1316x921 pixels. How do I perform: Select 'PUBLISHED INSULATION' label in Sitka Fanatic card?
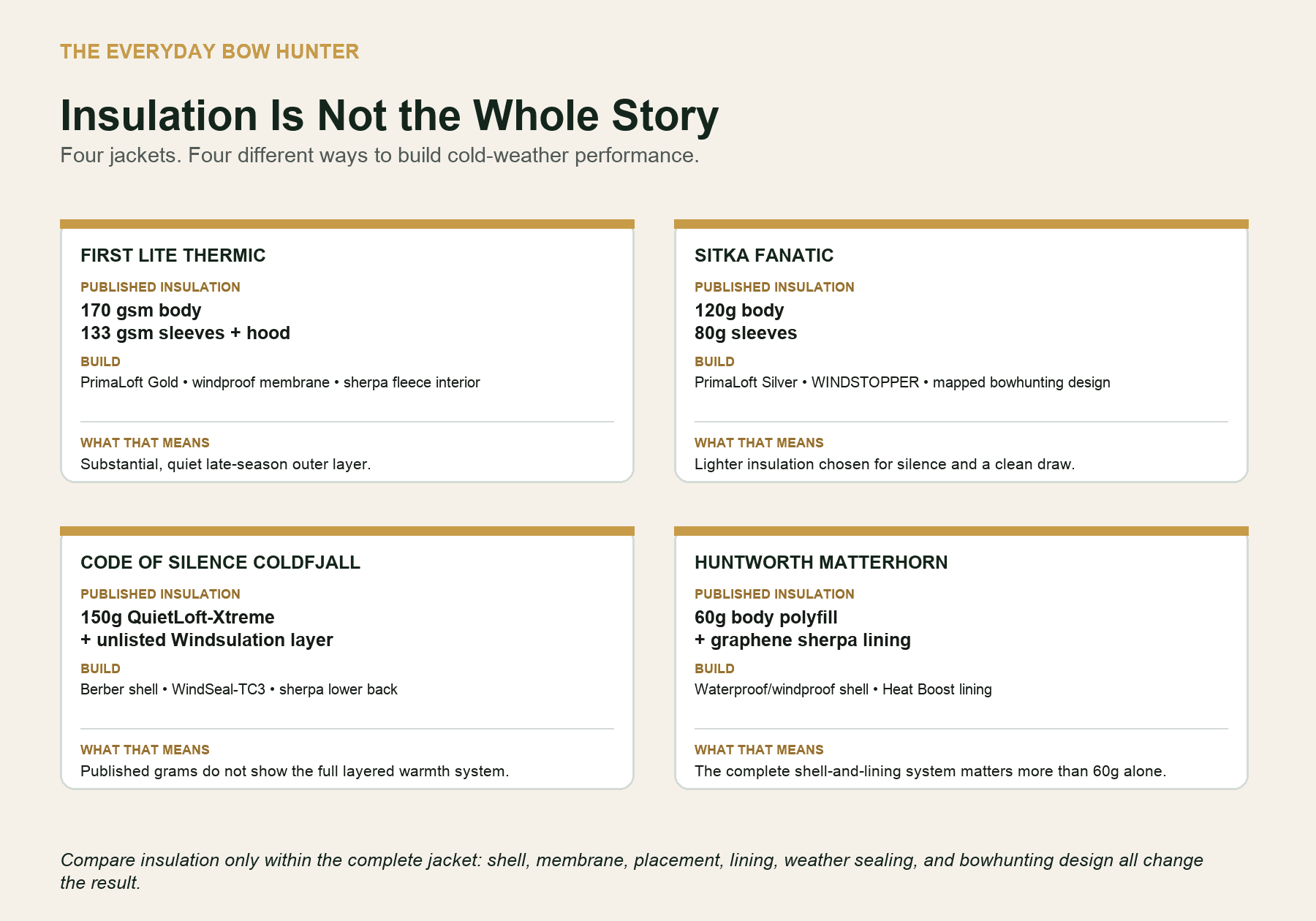[x=774, y=287]
